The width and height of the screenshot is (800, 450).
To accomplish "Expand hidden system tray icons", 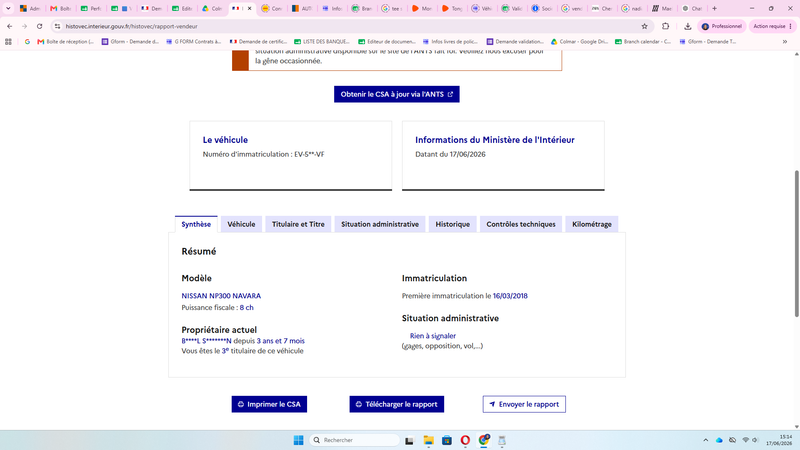I will pos(706,440).
